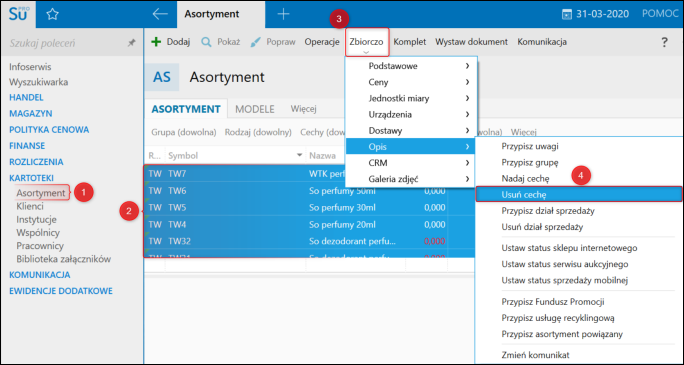Click the Asortyment top window tab

click(x=221, y=14)
